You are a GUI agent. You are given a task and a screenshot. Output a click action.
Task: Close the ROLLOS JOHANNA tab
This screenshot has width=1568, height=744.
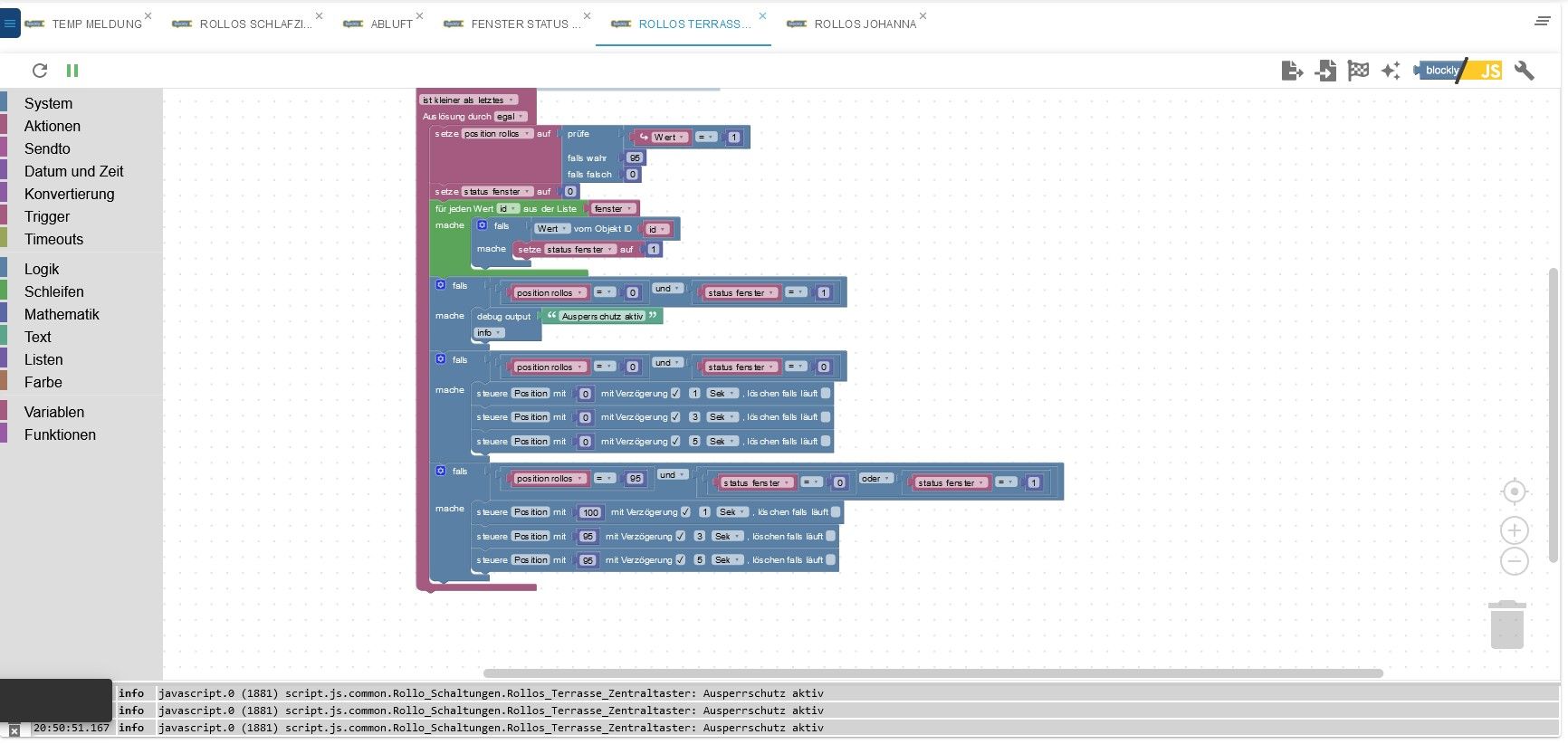tap(923, 16)
